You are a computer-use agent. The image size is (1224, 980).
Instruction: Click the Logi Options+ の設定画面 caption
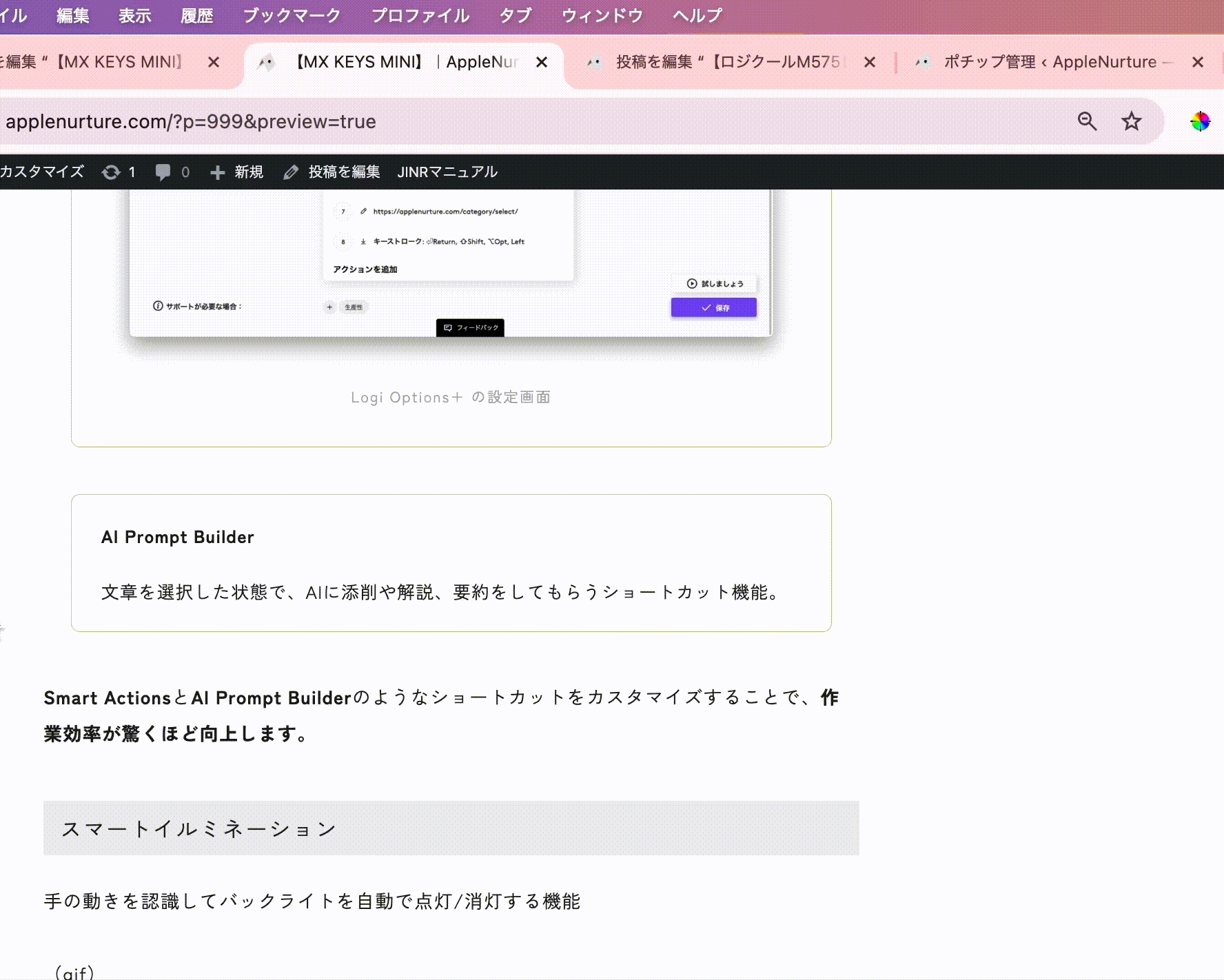click(x=451, y=398)
